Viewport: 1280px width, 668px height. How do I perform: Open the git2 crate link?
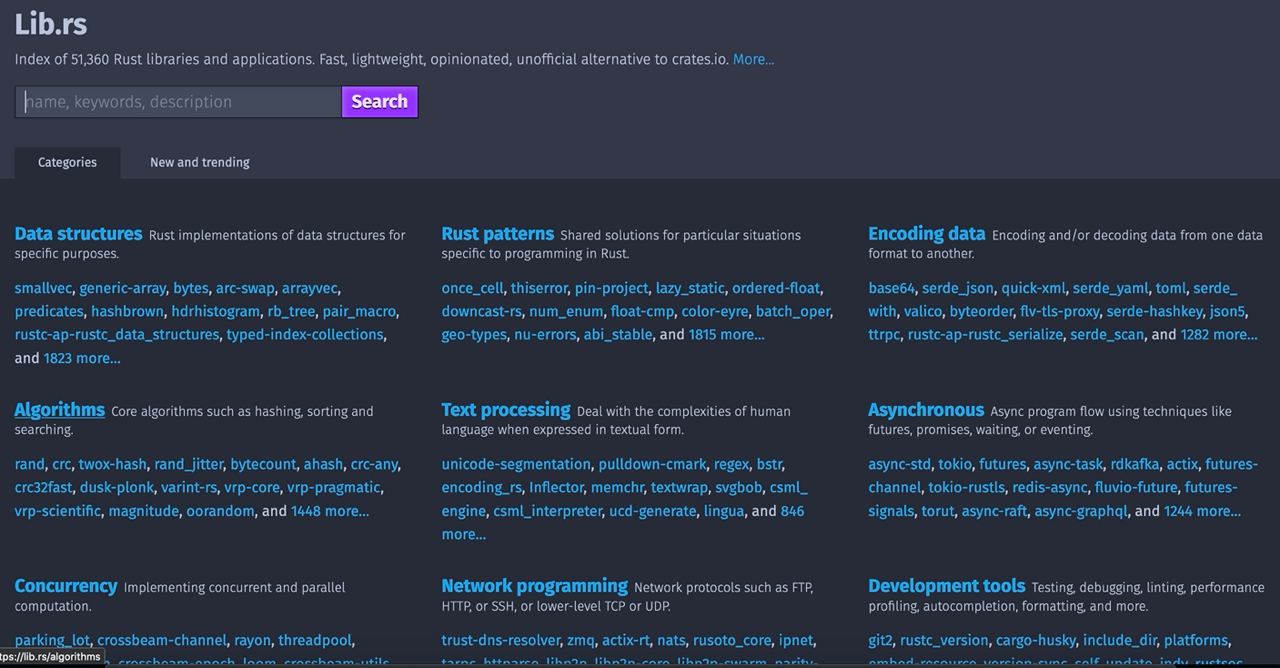[880, 640]
